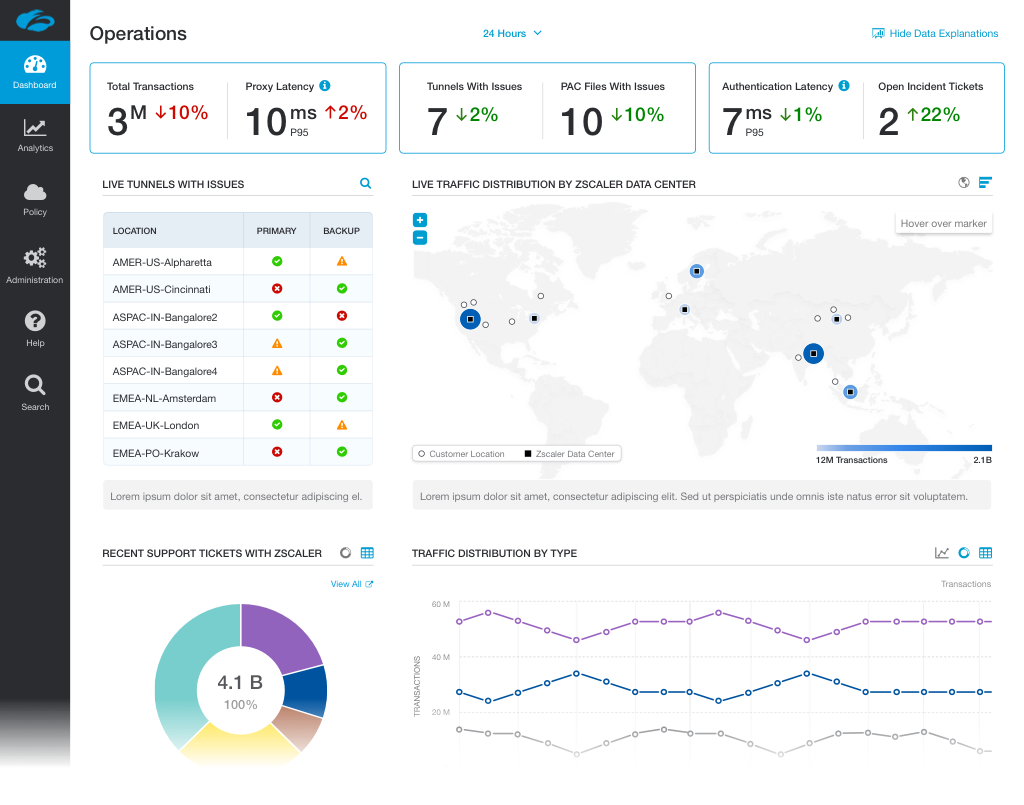Show traffic by type as donut chart
1024x805 pixels.
click(964, 553)
